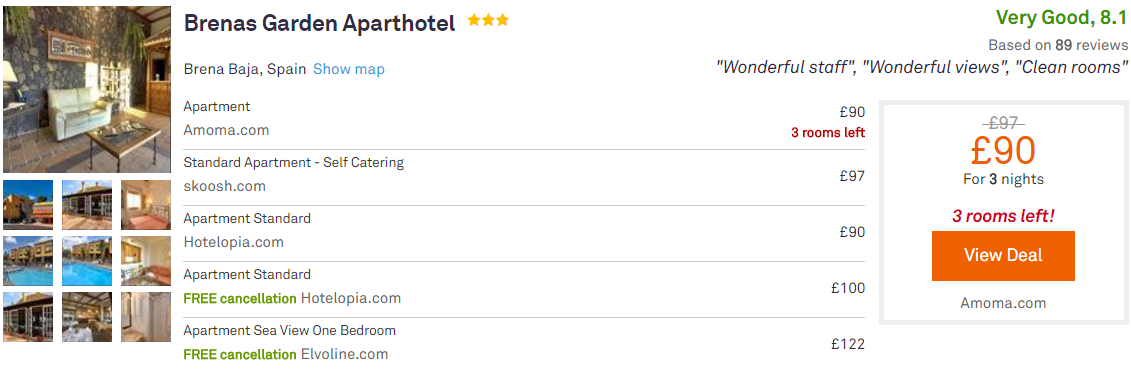The width and height of the screenshot is (1131, 370).
Task: Click the Very Good 8.1 rating score
Action: (1061, 18)
